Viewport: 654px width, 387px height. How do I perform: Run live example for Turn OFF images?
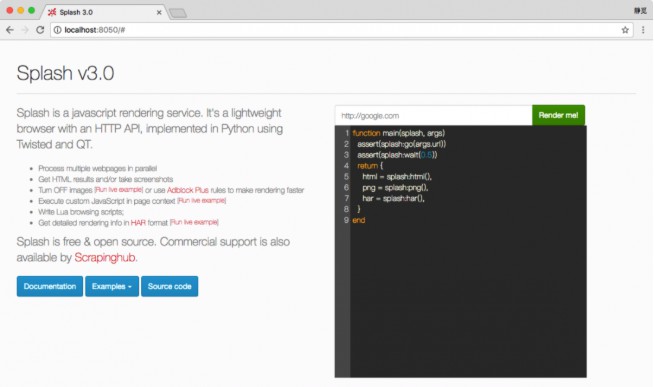[x=119, y=190]
